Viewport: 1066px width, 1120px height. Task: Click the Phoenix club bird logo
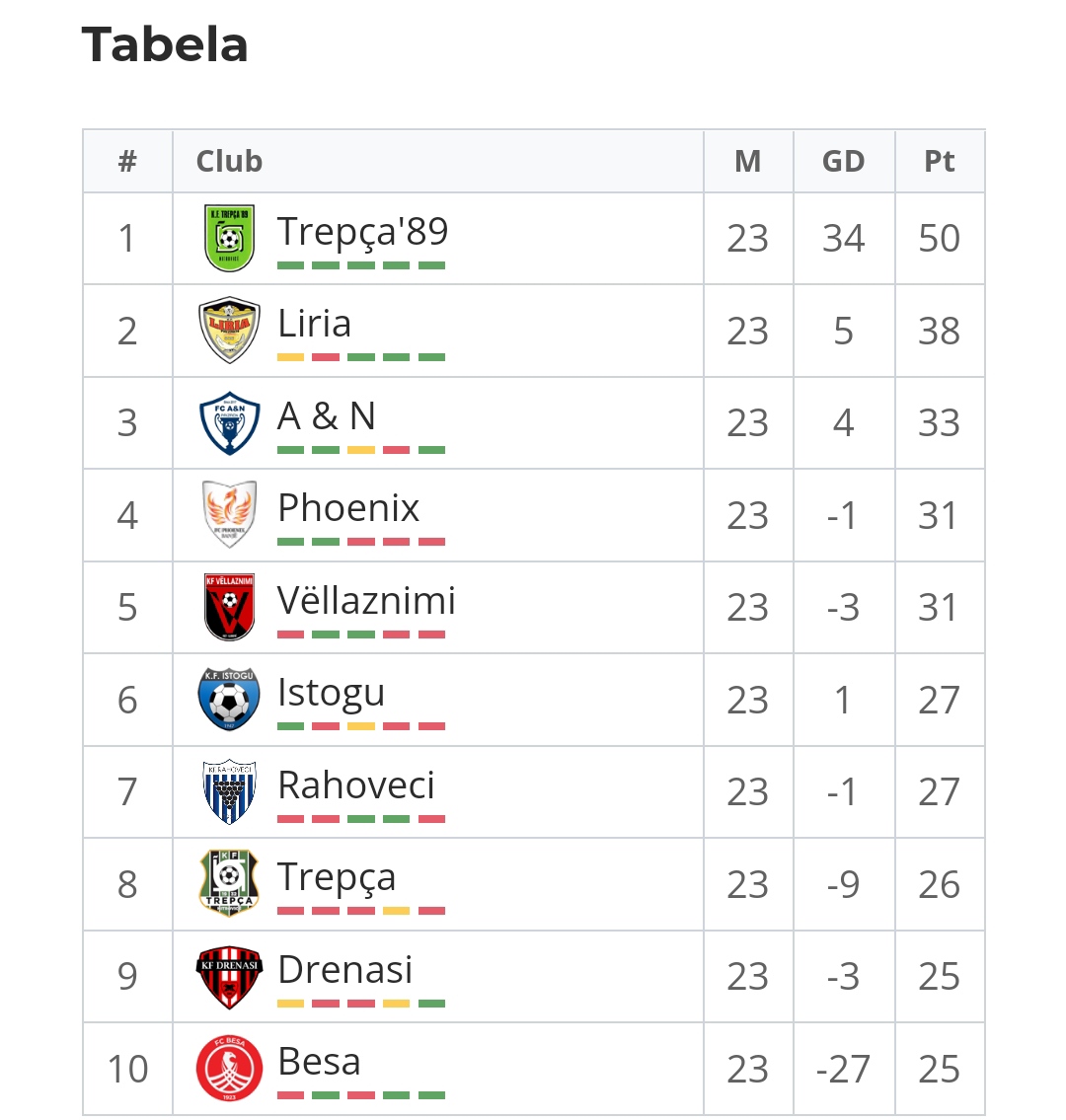click(229, 514)
